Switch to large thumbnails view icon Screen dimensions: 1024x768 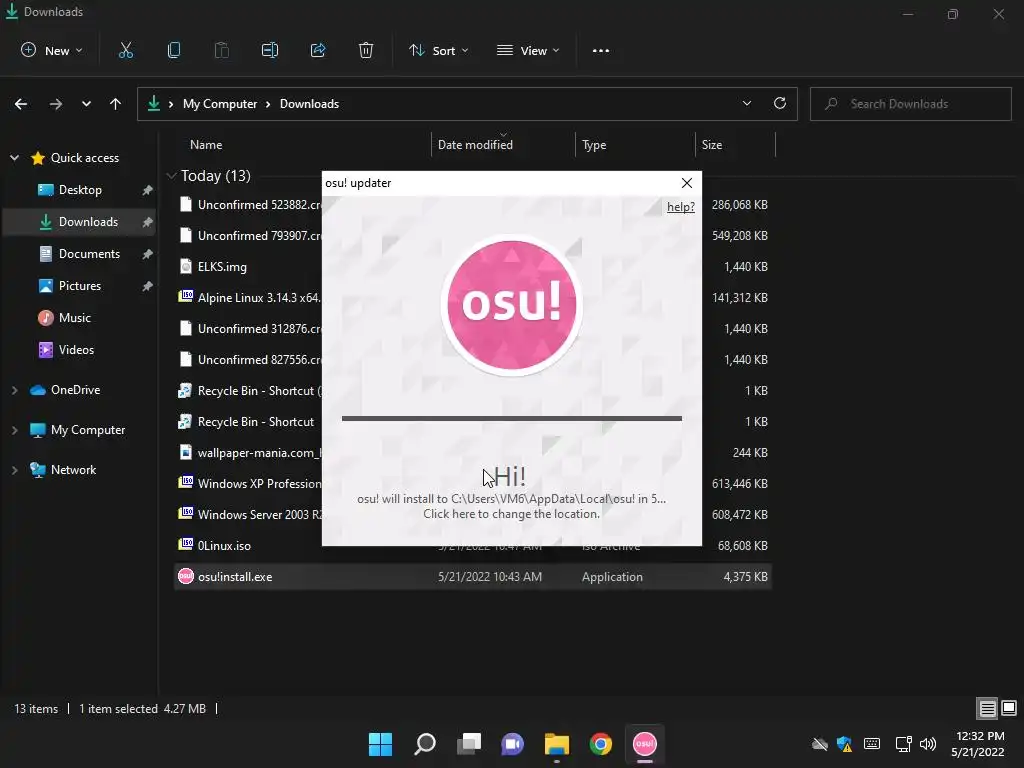(x=1009, y=708)
